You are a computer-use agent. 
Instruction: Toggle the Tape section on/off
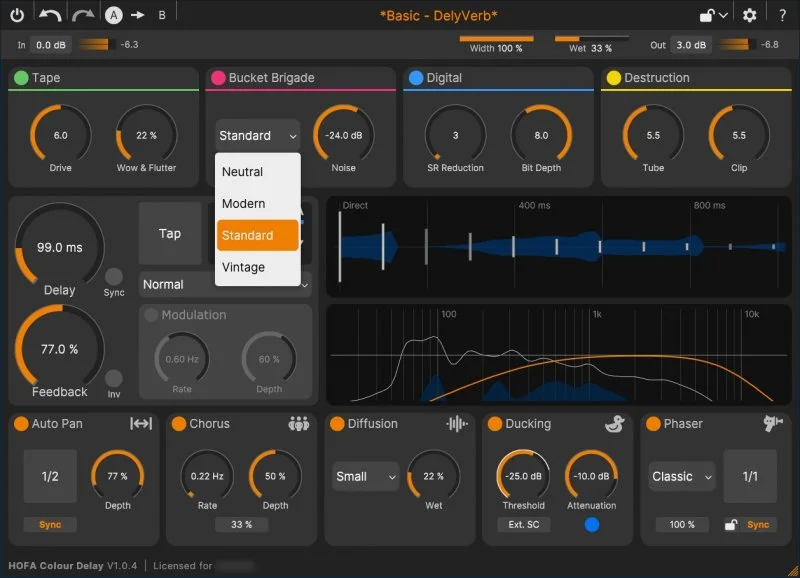pyautogui.click(x=21, y=78)
